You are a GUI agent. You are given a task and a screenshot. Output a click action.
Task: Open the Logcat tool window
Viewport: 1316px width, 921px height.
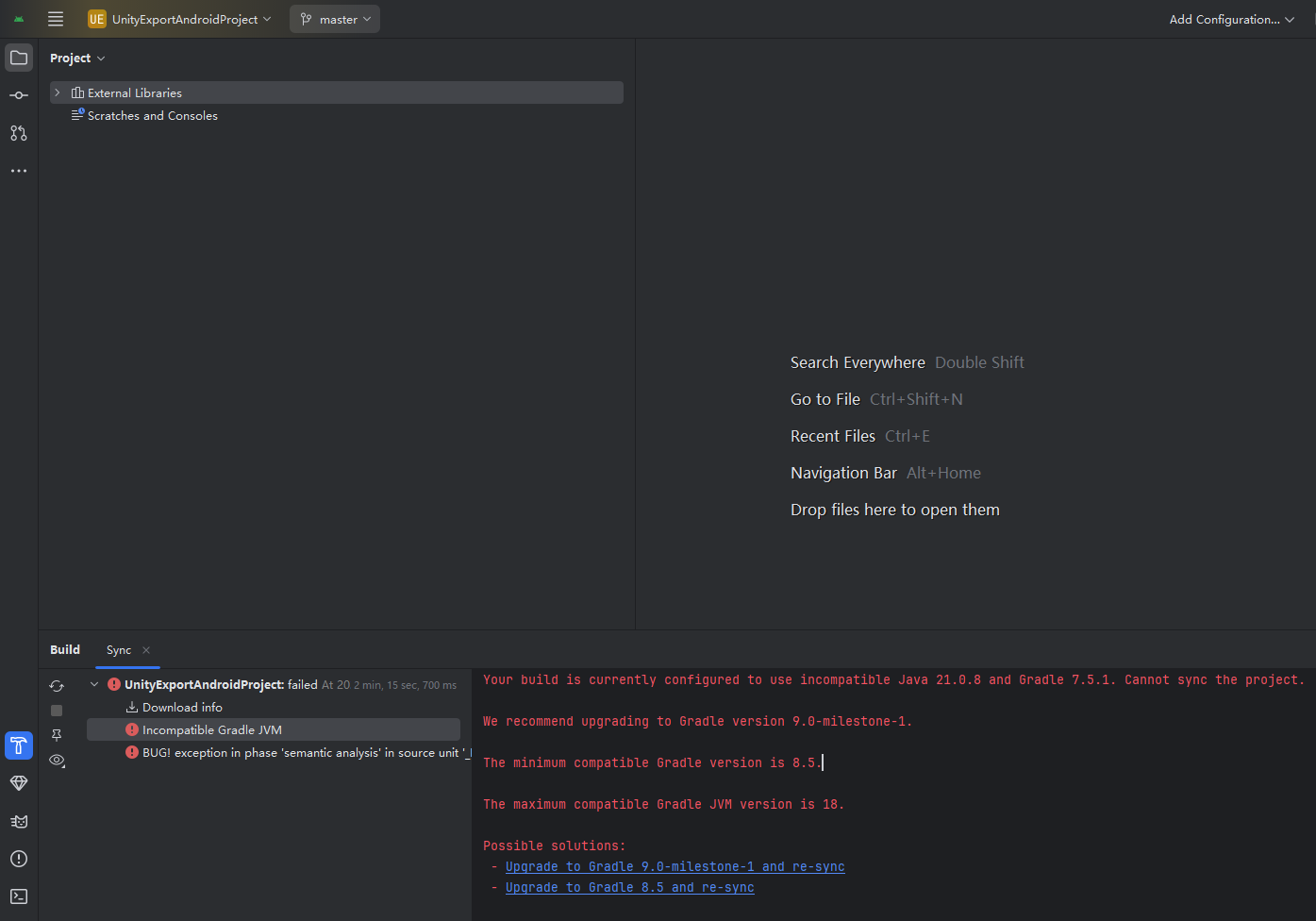tap(19, 821)
